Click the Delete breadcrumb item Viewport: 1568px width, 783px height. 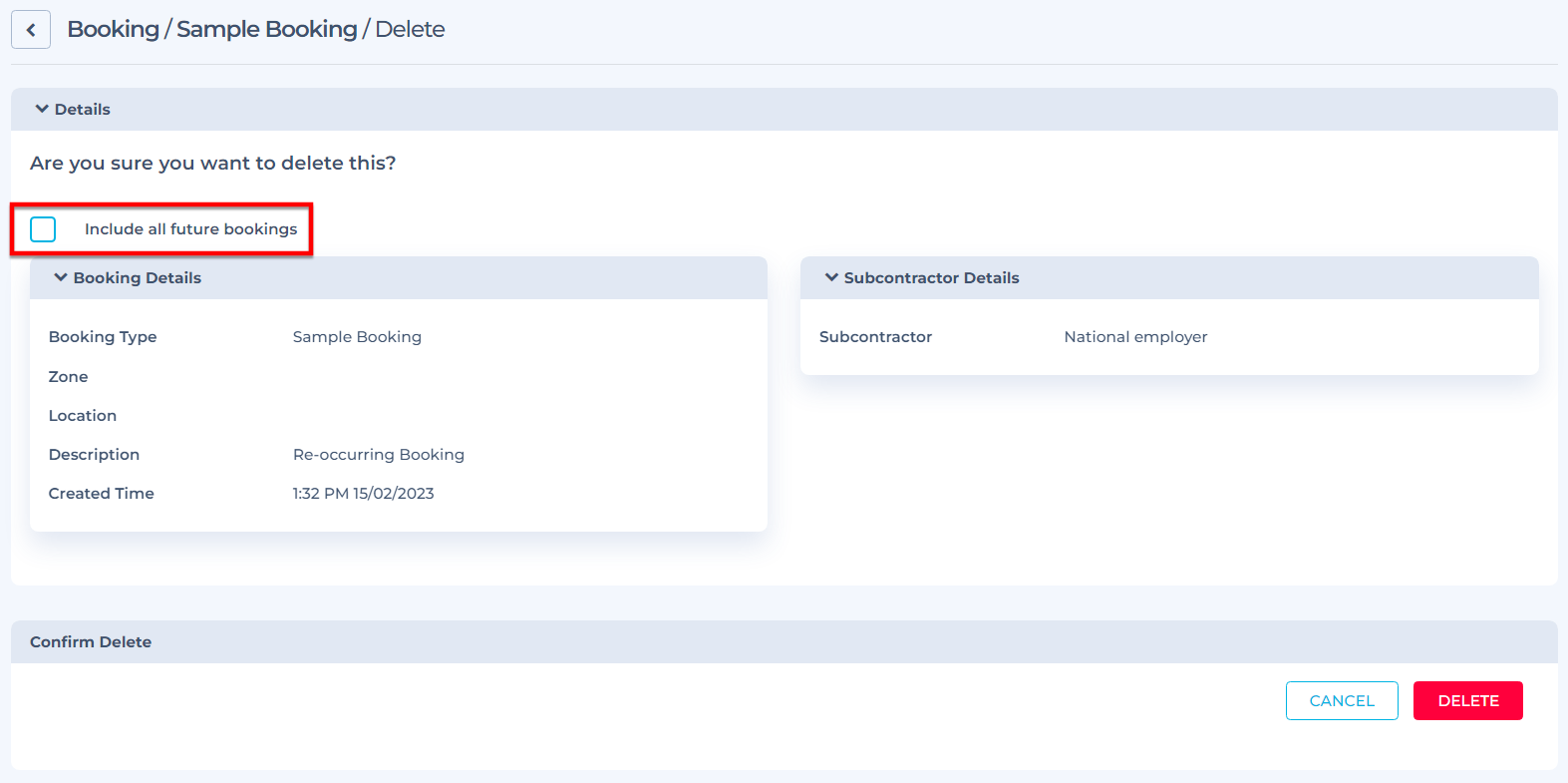(x=410, y=29)
